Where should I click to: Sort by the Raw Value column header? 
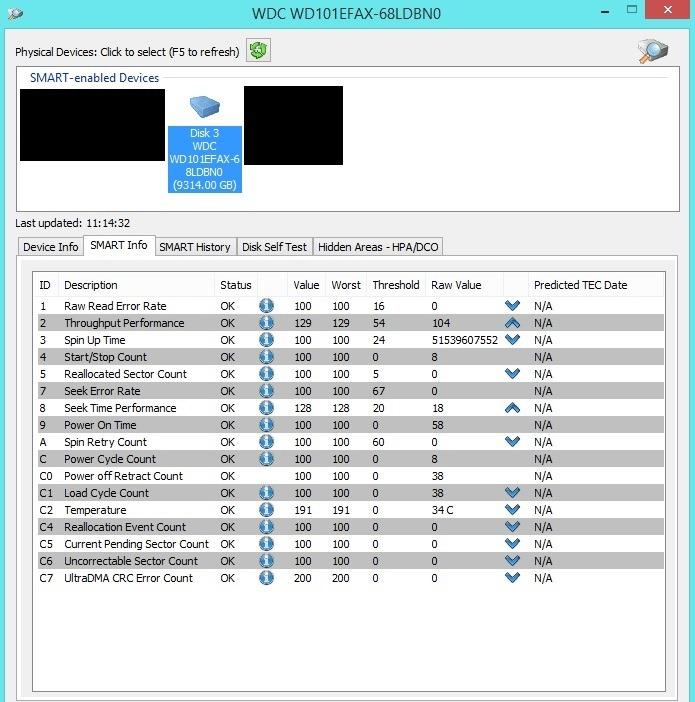[464, 285]
